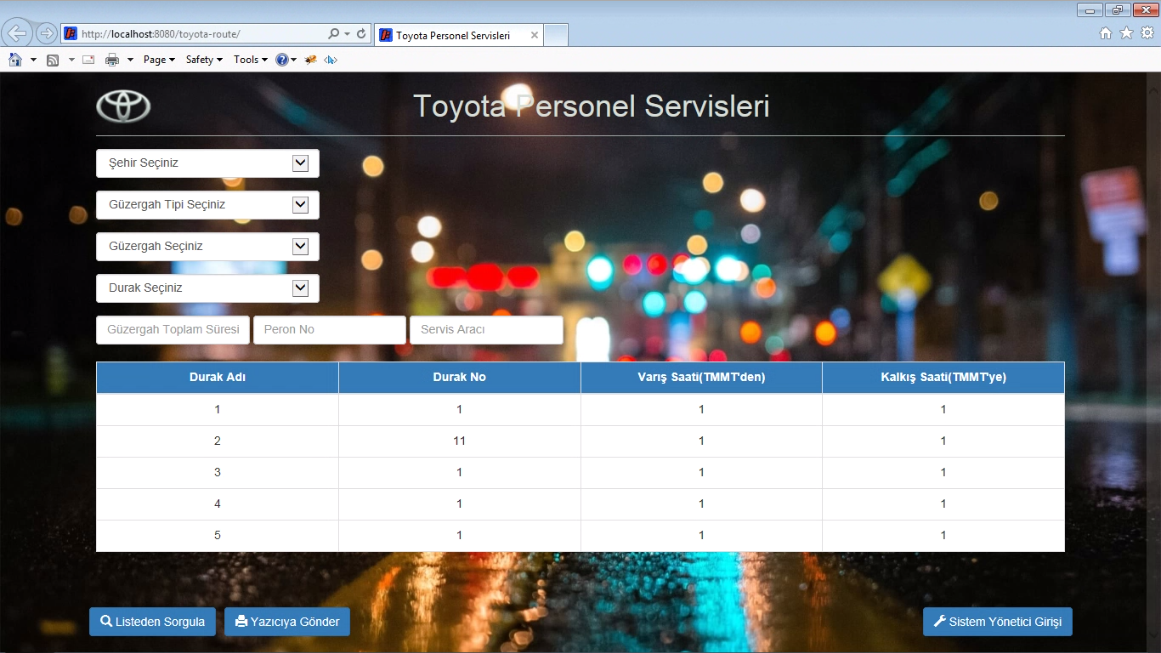Click Durak Adı cell showing 2

point(217,441)
